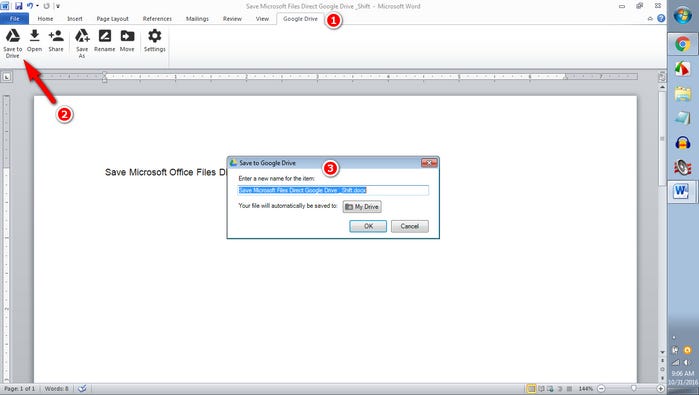
Task: Click the Undo icon in Quick Access Toolbar
Action: 30,6
